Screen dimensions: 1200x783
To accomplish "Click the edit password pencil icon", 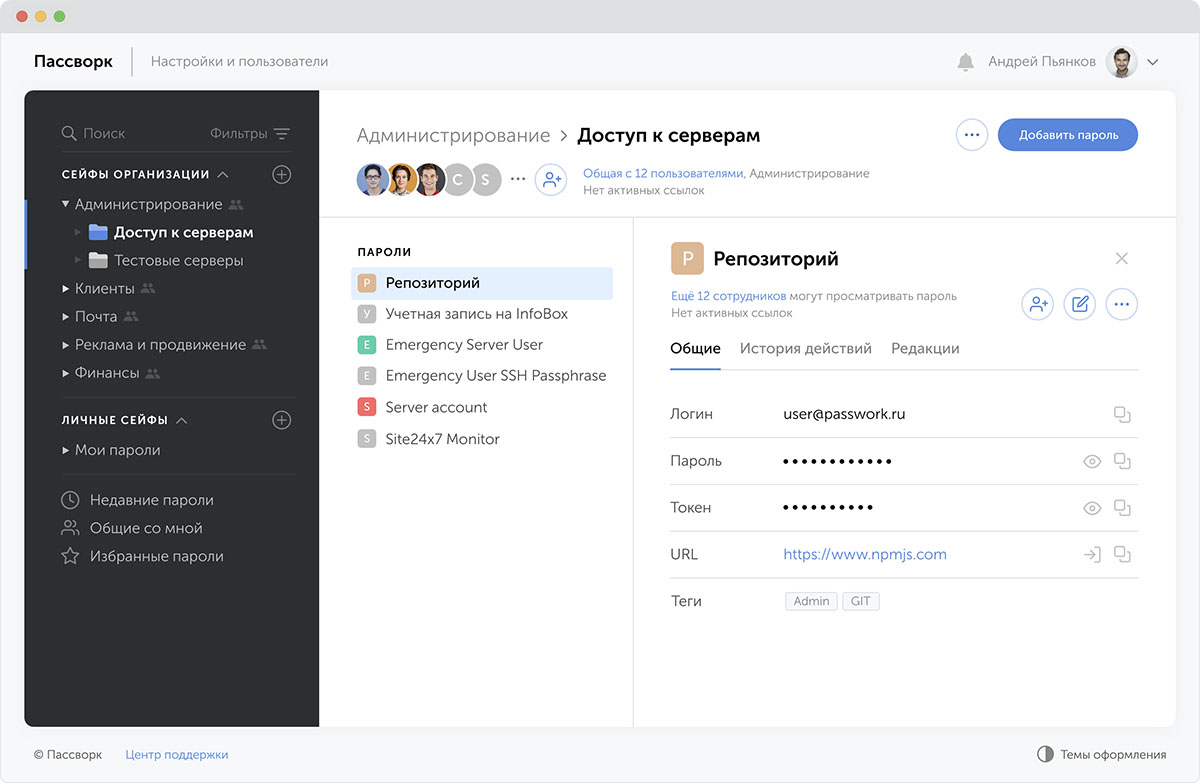I will (1079, 304).
